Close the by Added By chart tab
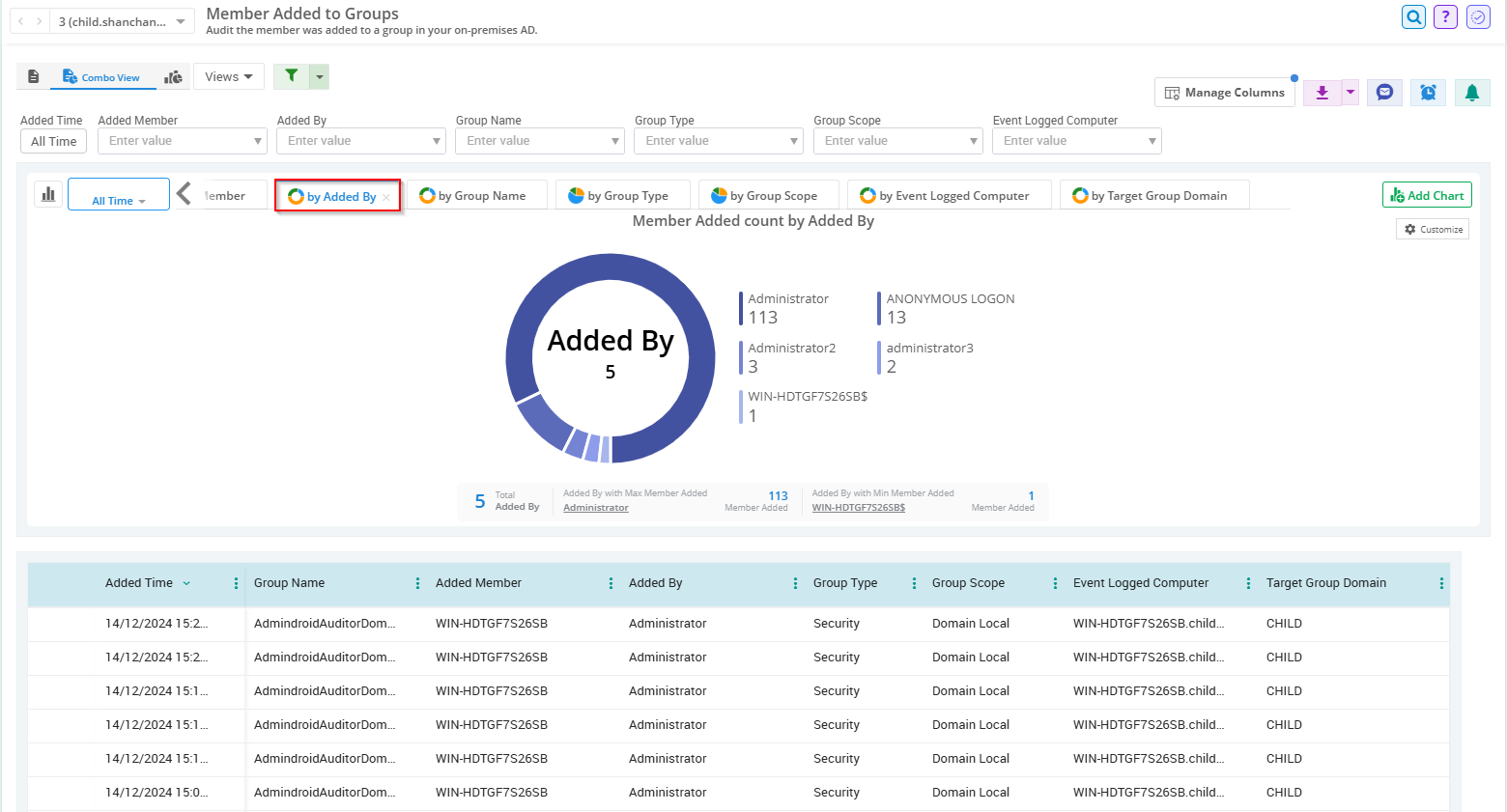This screenshot has width=1507, height=812. pos(386,197)
